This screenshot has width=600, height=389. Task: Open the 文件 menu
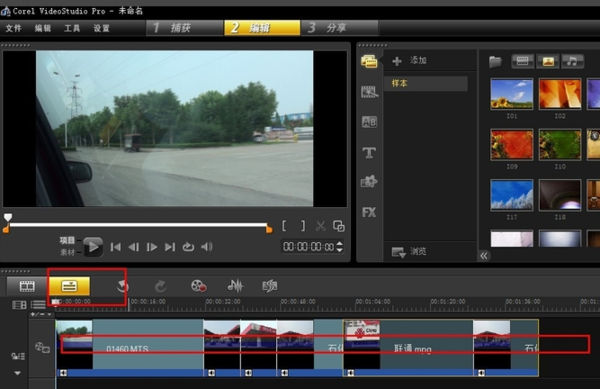13,28
